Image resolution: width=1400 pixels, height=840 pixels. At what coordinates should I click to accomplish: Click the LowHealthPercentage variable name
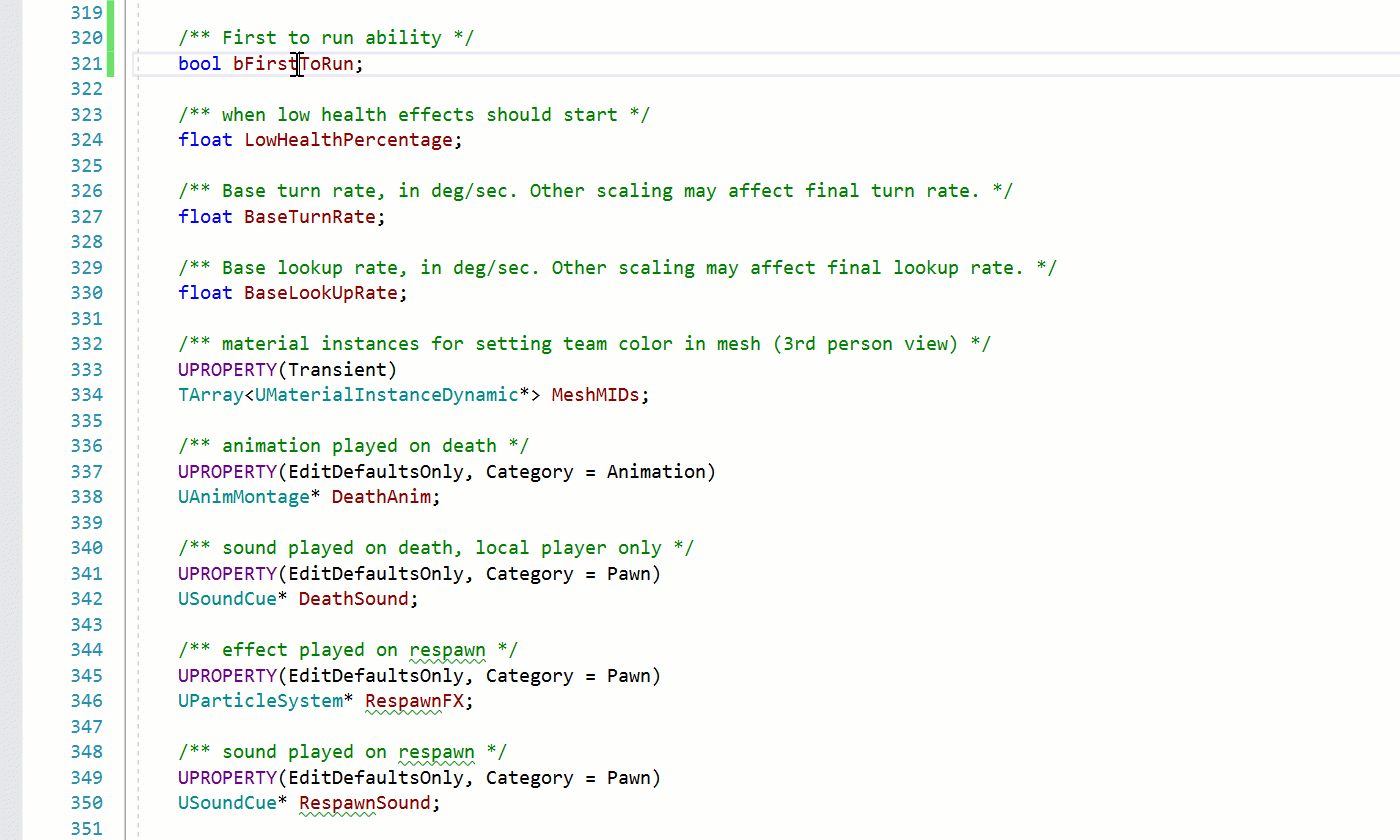pos(348,139)
